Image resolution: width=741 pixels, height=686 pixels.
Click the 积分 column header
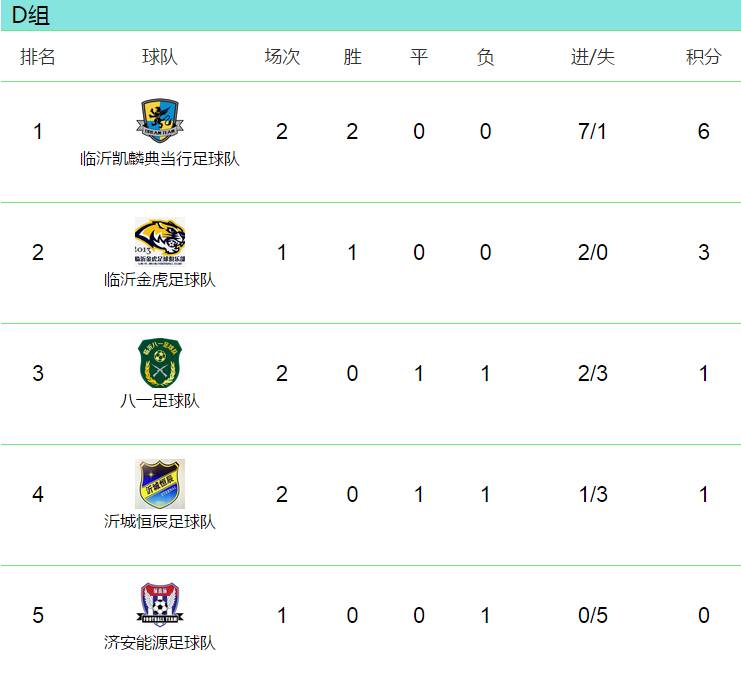point(703,57)
